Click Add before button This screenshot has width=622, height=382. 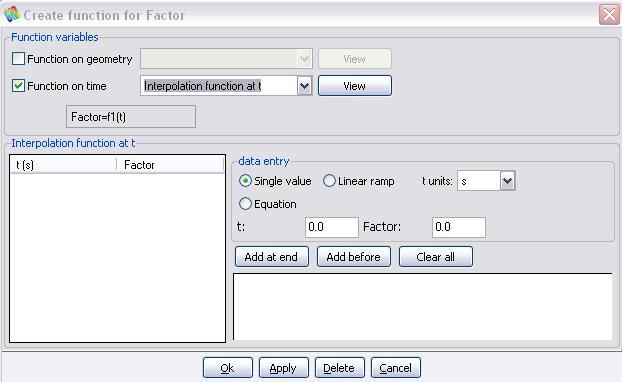(x=354, y=257)
